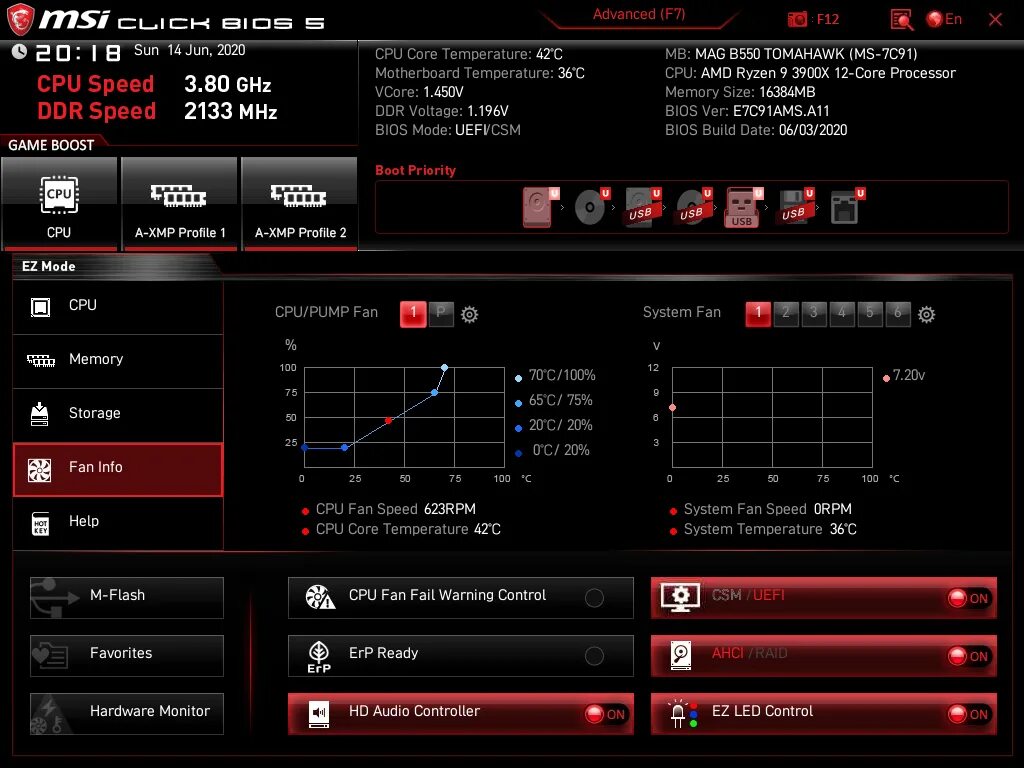Viewport: 1024px width, 768px height.
Task: Switch to Advanced (F7) mode
Action: click(639, 14)
